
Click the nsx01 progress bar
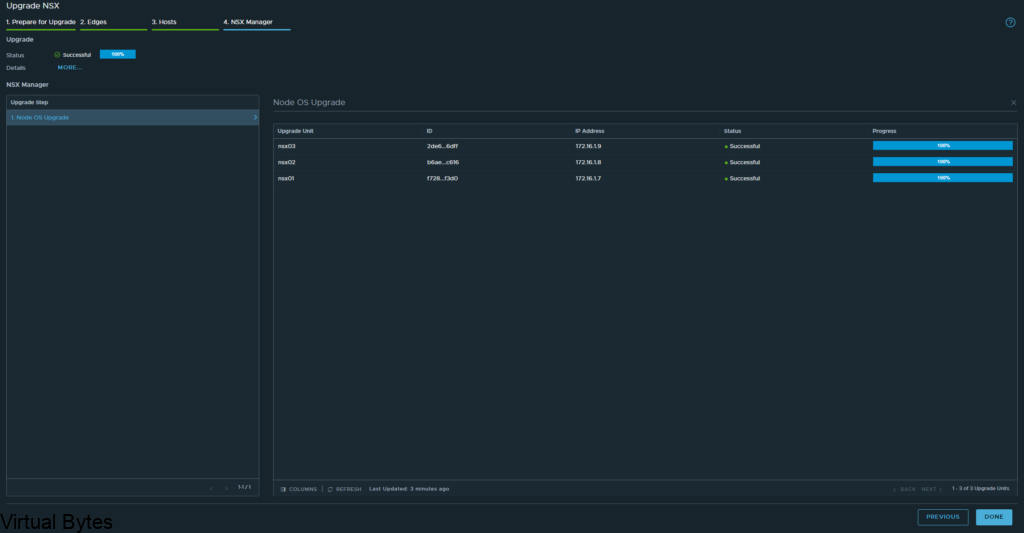pyautogui.click(x=942, y=178)
